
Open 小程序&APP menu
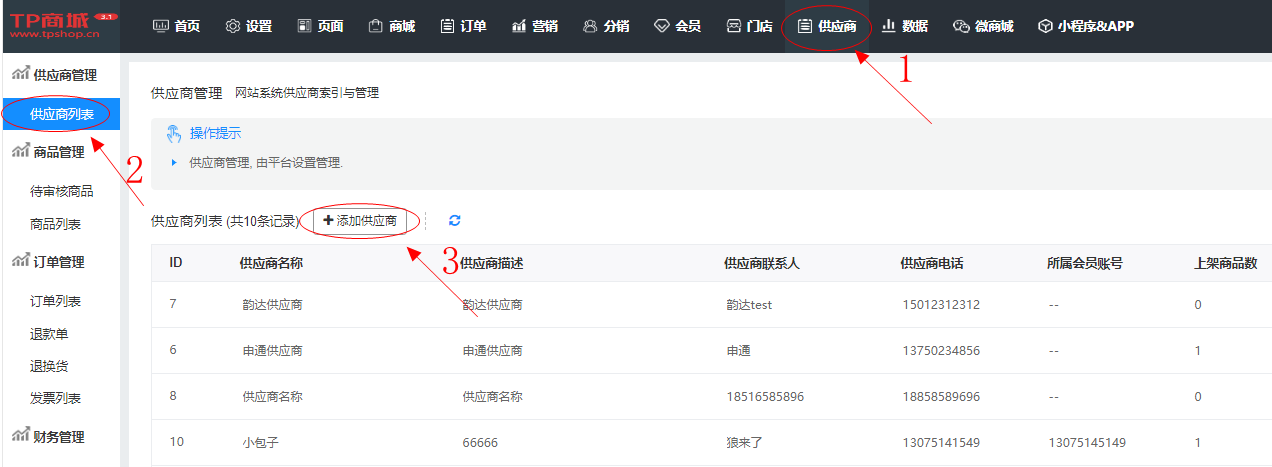click(1085, 27)
